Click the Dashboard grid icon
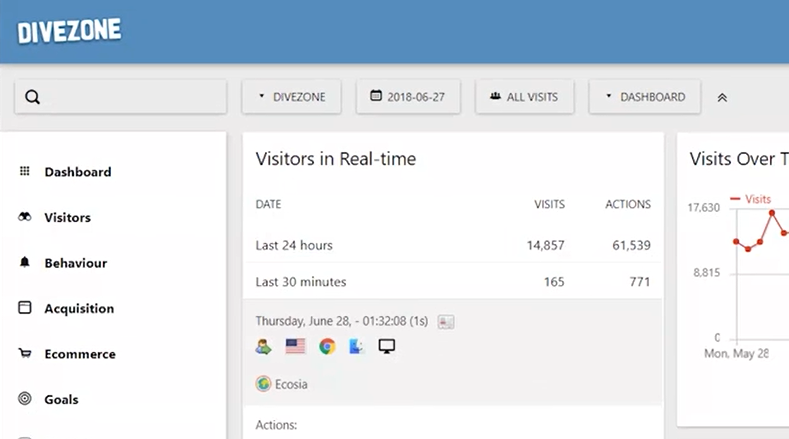 tap(25, 171)
